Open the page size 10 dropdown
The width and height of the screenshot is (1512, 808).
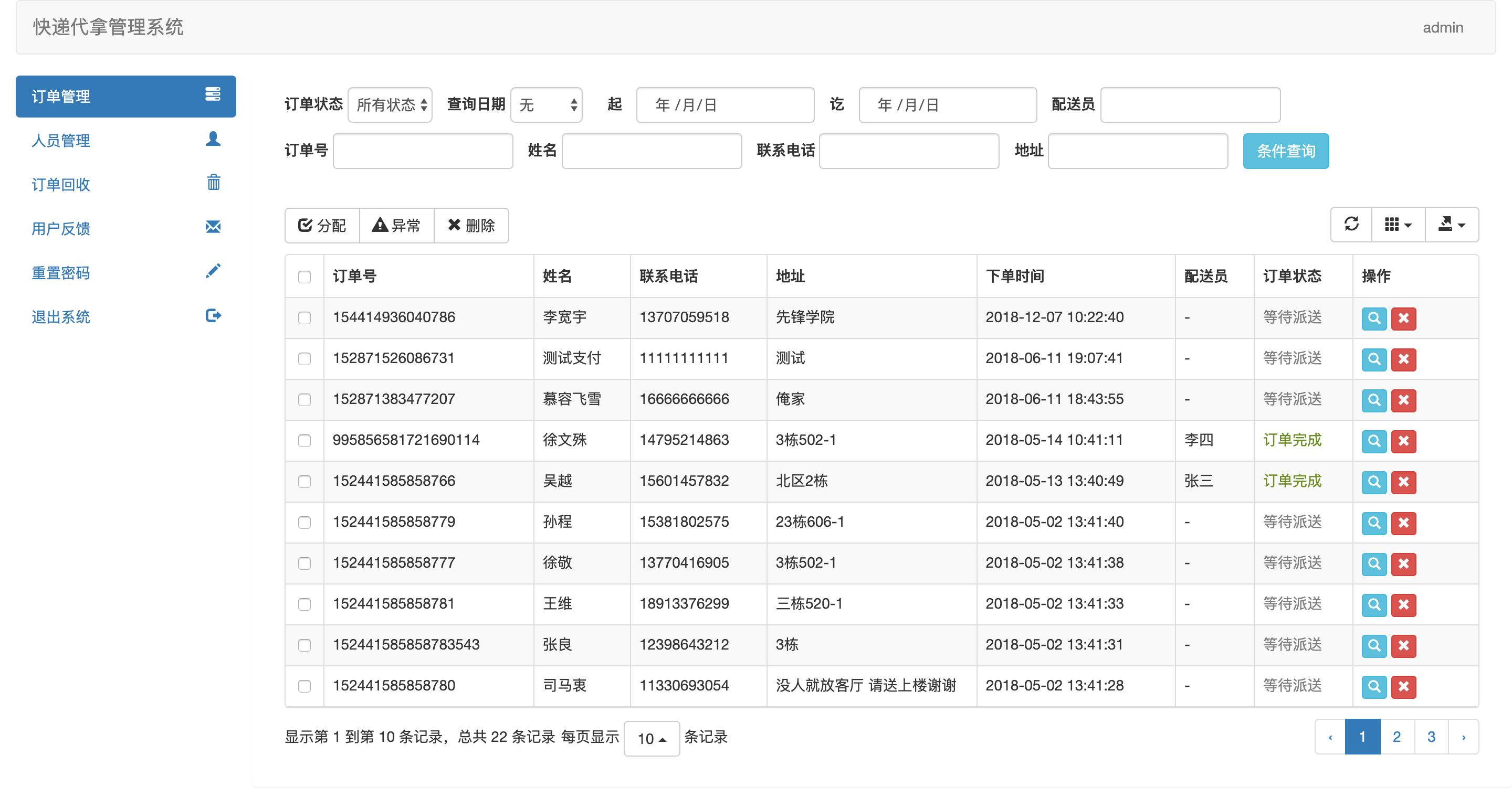coord(651,738)
